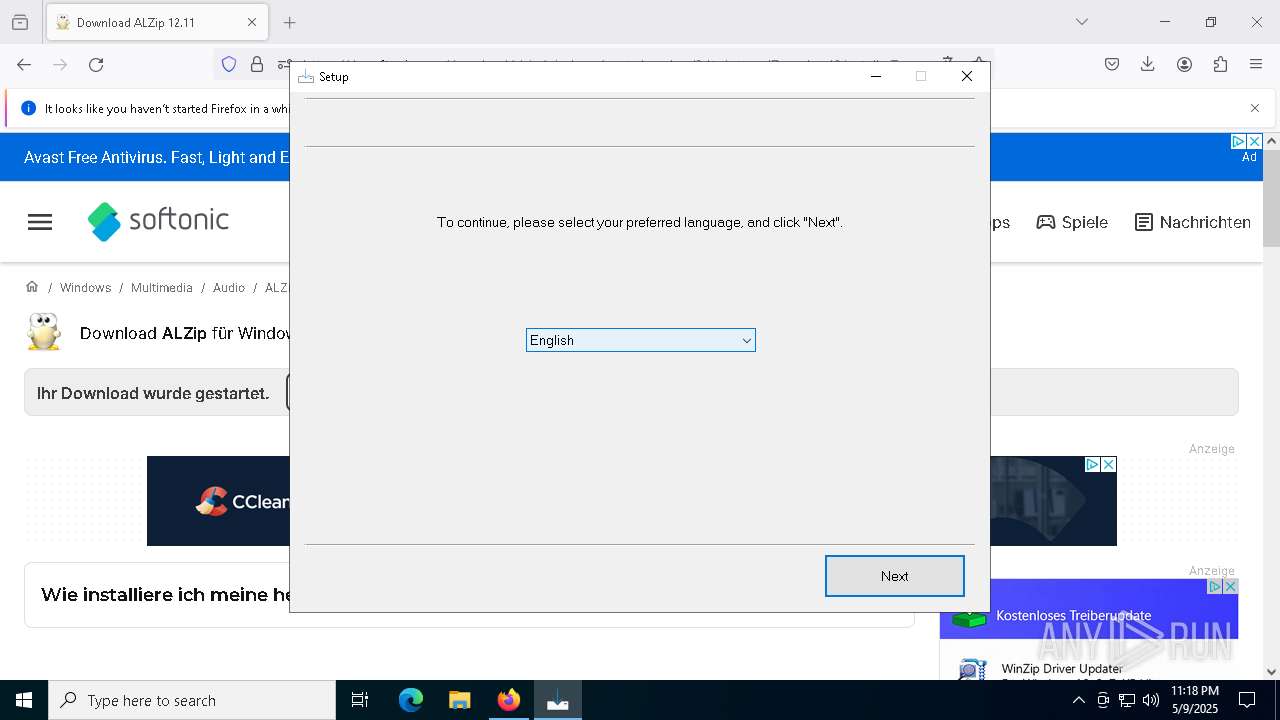Show hidden system tray icons
The image size is (1280, 720).
1078,700
